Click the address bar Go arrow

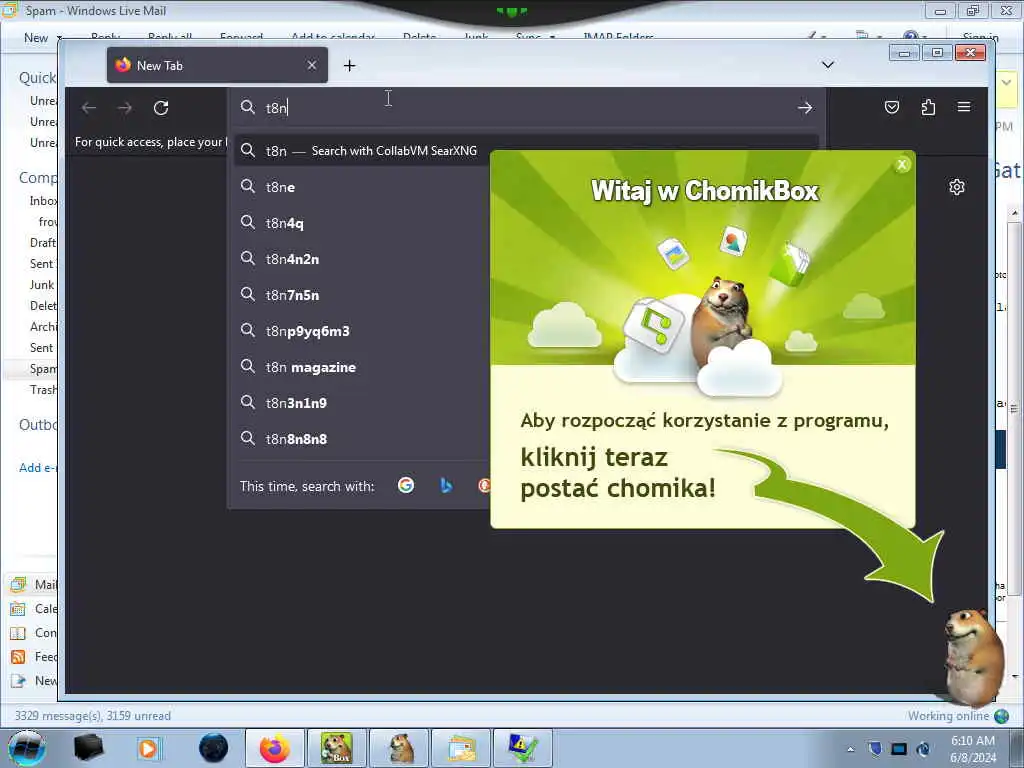pyautogui.click(x=805, y=108)
